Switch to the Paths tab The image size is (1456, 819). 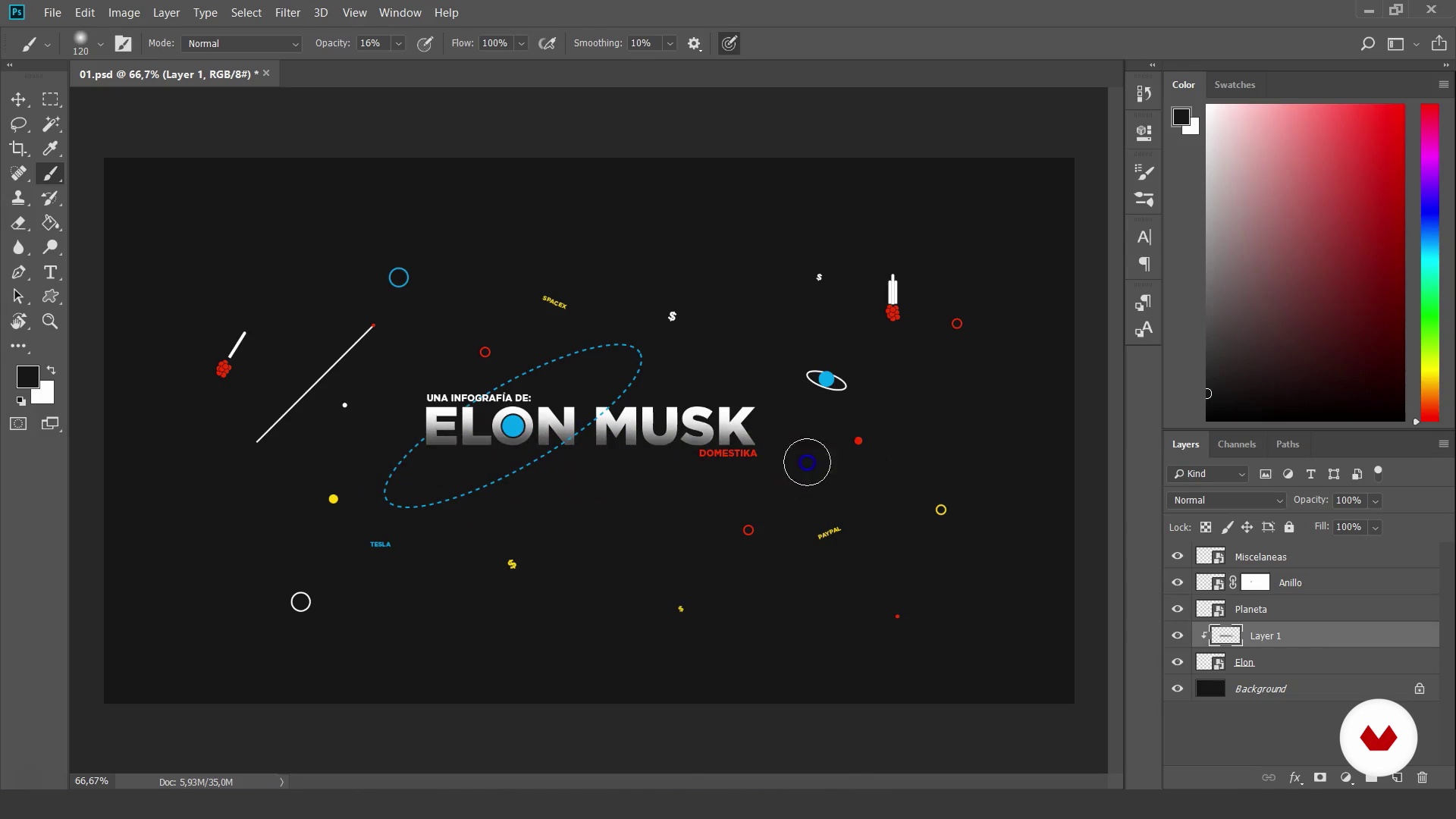[1287, 444]
